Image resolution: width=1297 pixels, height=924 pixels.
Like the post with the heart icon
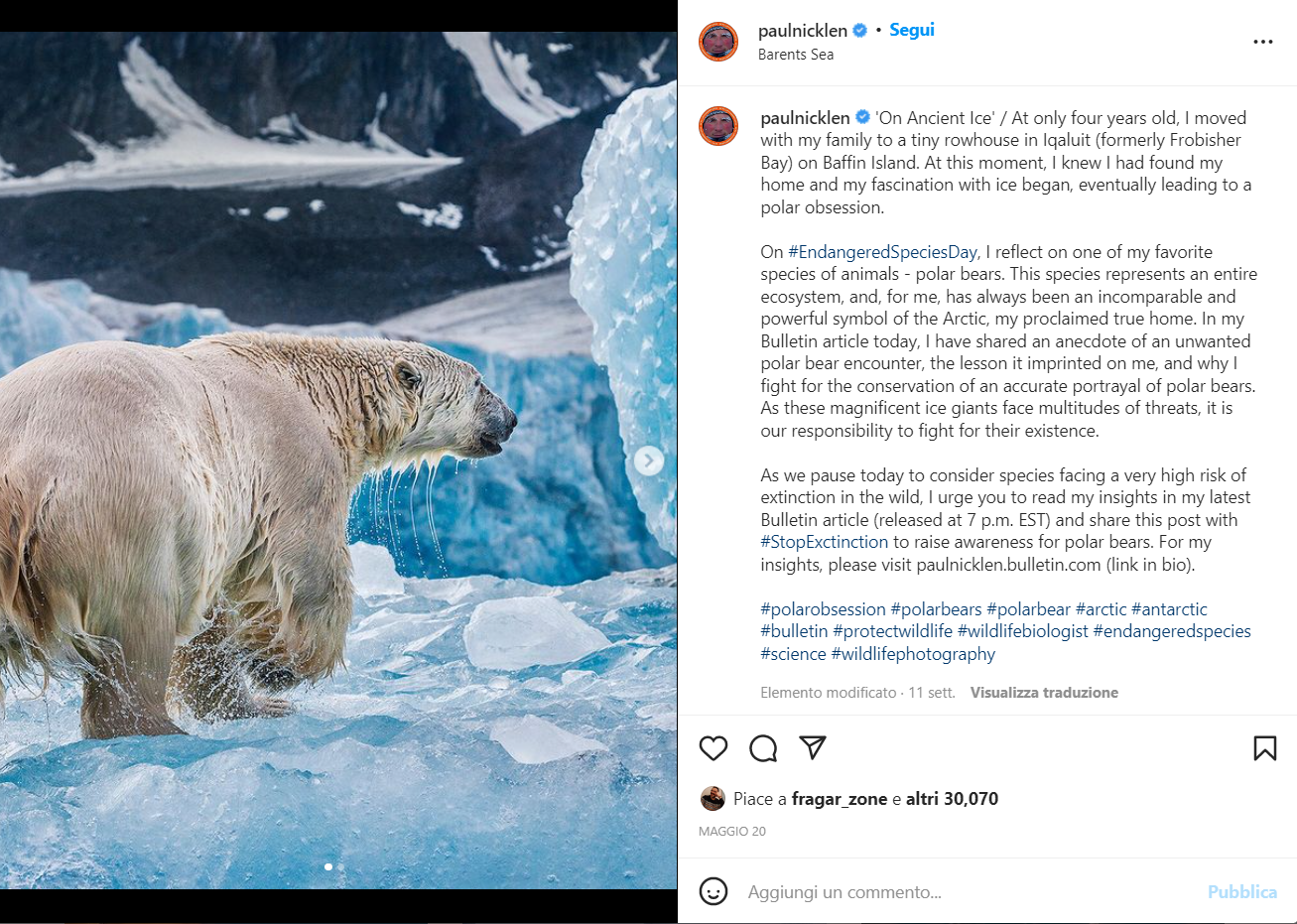click(713, 748)
